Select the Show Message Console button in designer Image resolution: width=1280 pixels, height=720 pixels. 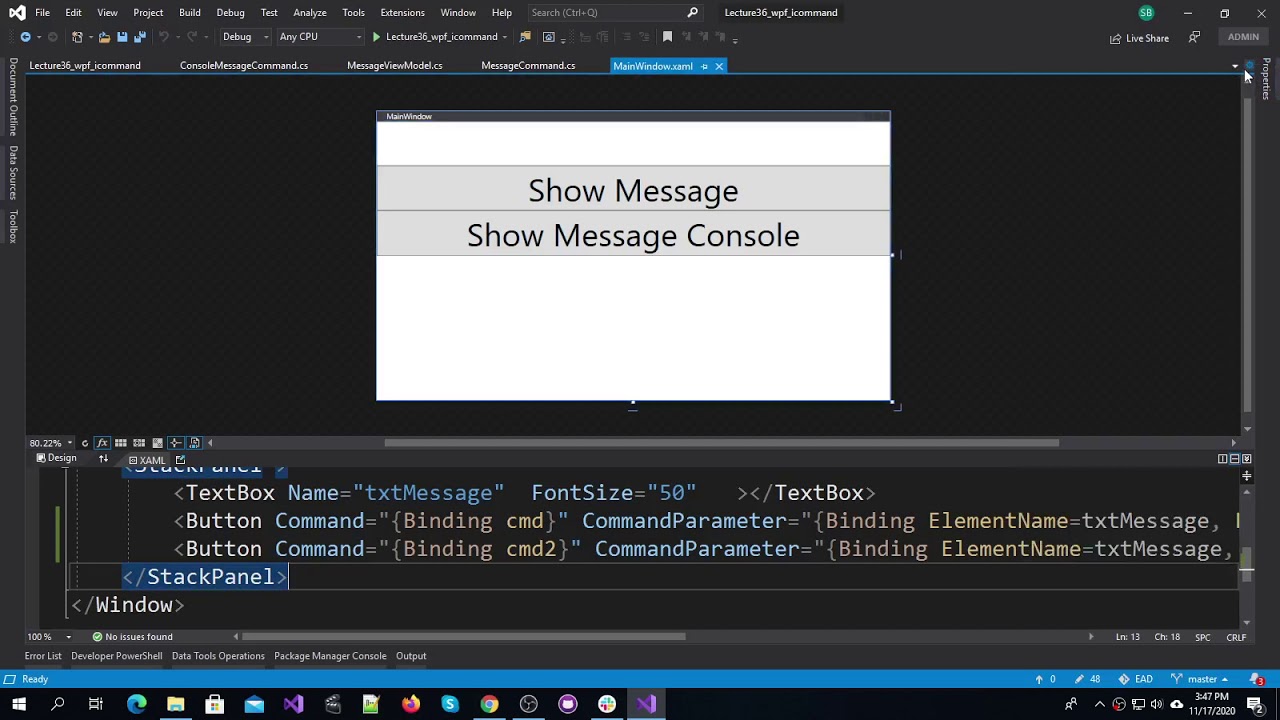point(633,235)
